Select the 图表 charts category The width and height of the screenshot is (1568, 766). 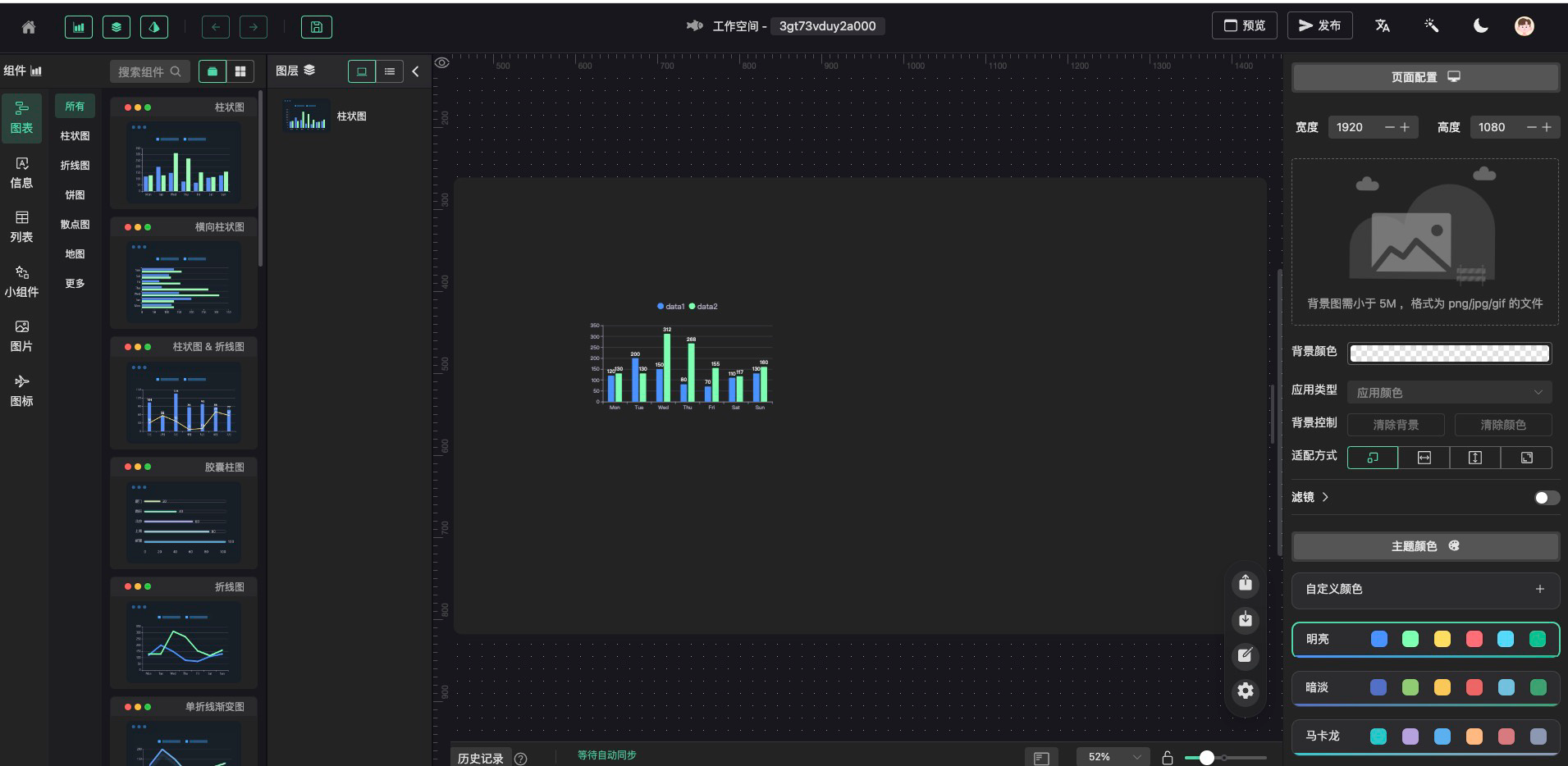22,118
